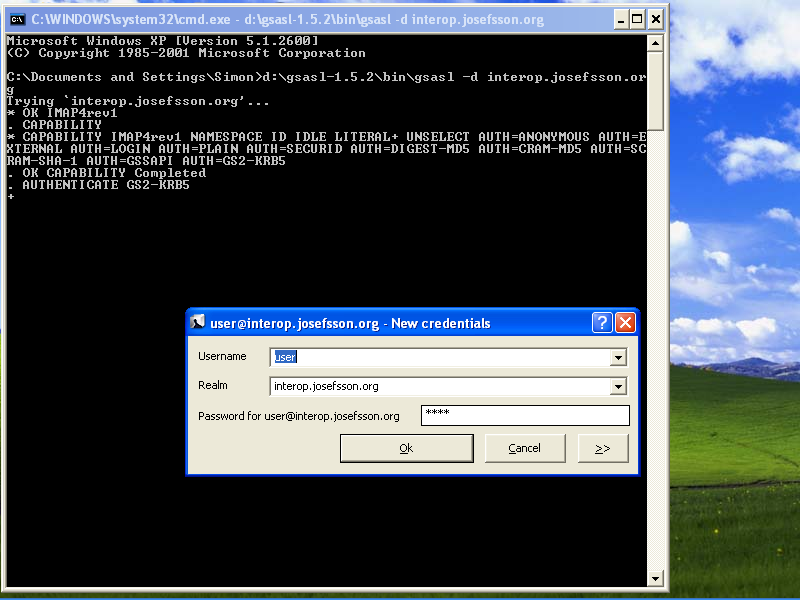The width and height of the screenshot is (800, 600).
Task: Click the scrollbar up arrow icon
Action: coord(657,41)
